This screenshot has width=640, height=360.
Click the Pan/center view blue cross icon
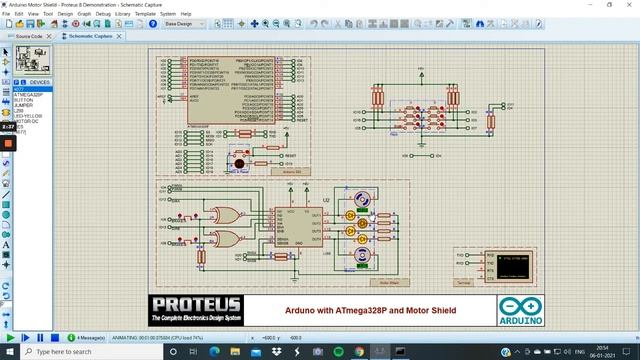click(254, 24)
